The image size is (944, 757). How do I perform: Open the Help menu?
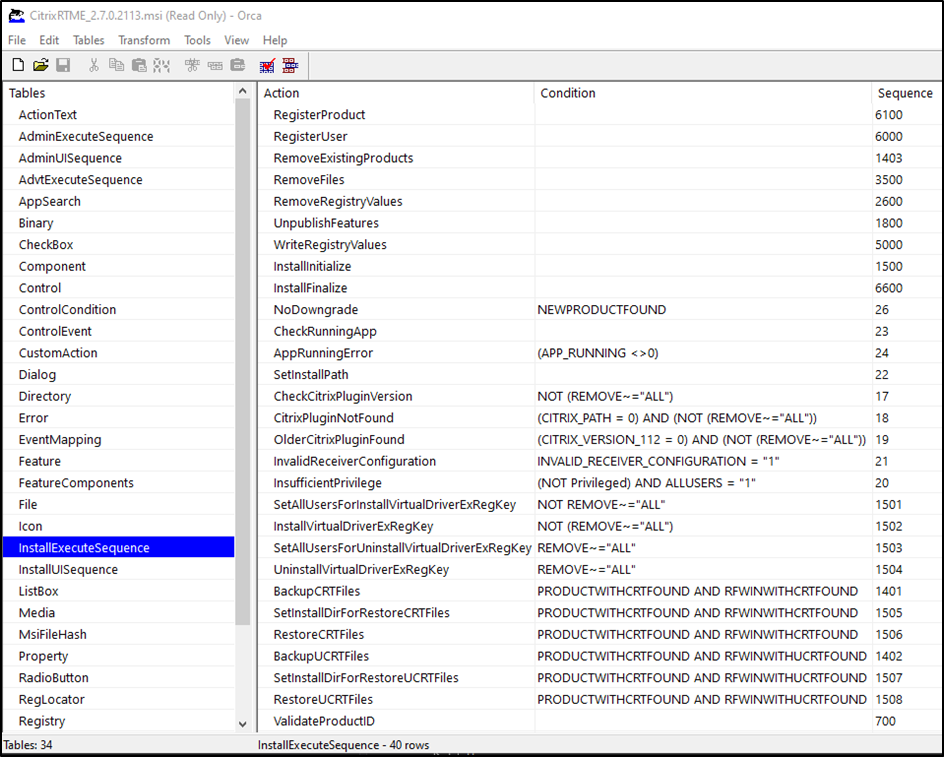click(275, 40)
